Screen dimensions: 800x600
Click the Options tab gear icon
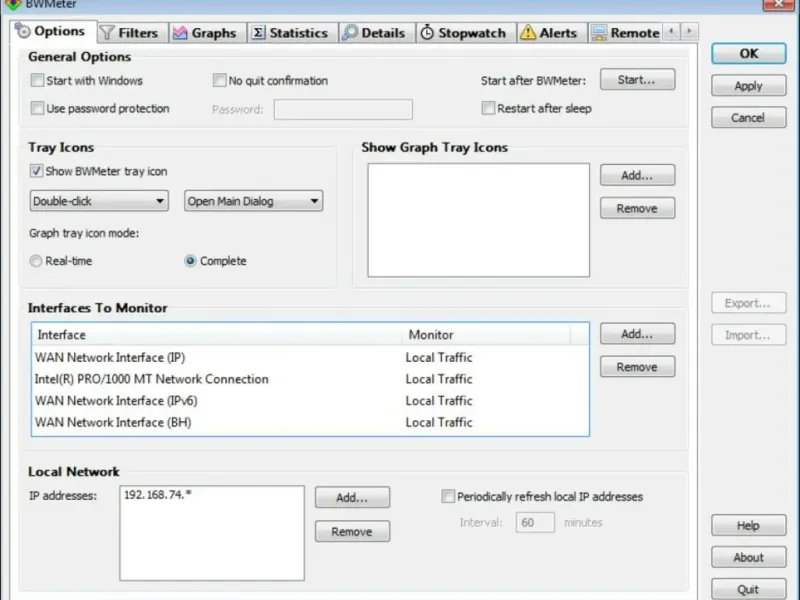22,31
